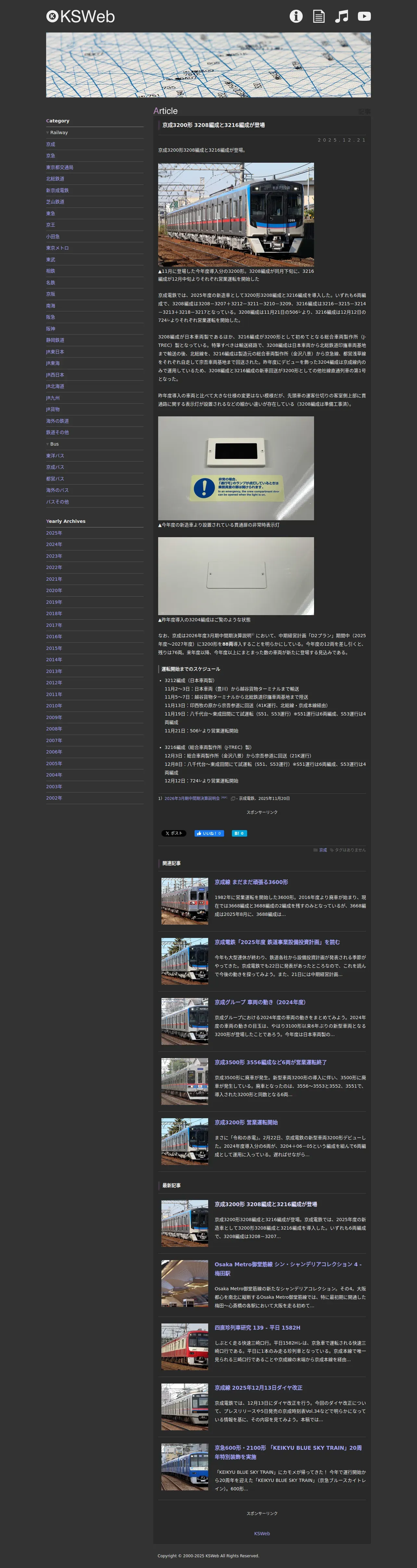Open related article 京成電鉄 2025年度 鉄道事業設備投資計画

(277, 942)
